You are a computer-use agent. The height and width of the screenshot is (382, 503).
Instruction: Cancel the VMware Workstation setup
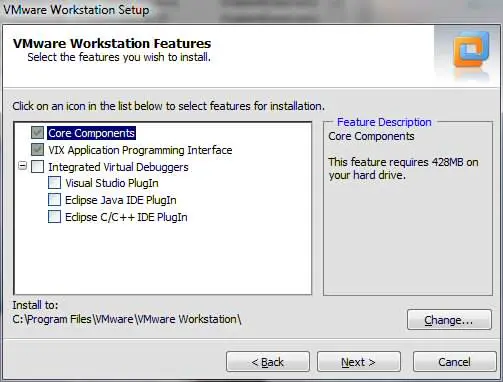click(x=455, y=362)
